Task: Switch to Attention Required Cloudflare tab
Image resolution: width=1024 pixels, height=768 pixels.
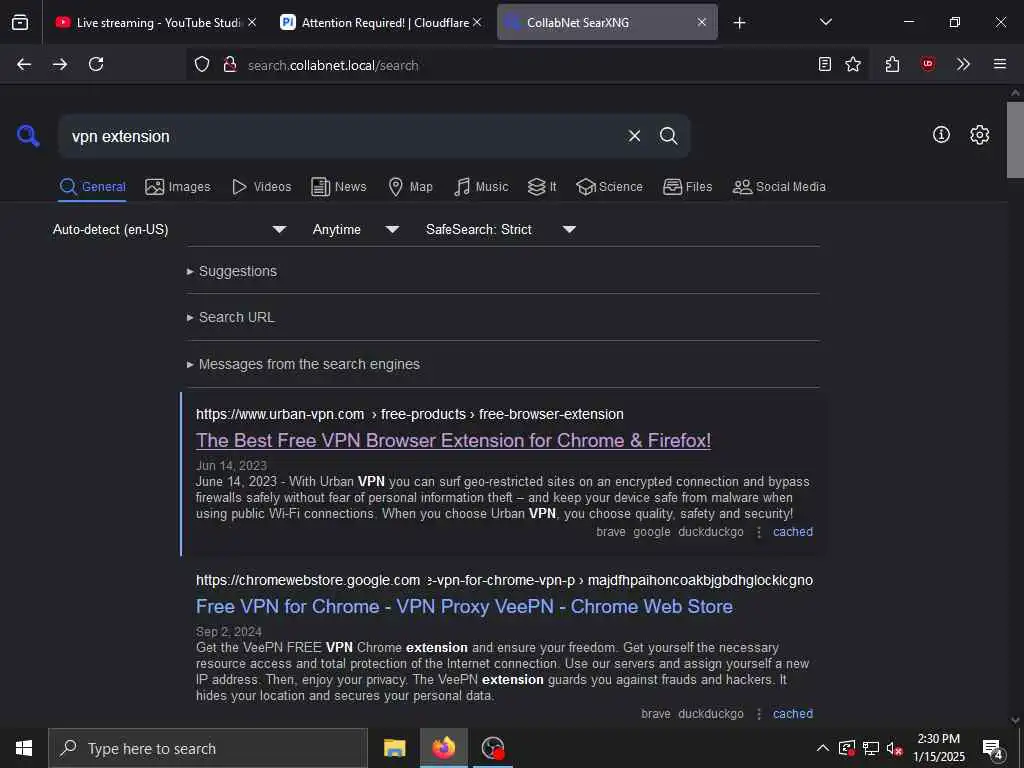Action: click(380, 22)
